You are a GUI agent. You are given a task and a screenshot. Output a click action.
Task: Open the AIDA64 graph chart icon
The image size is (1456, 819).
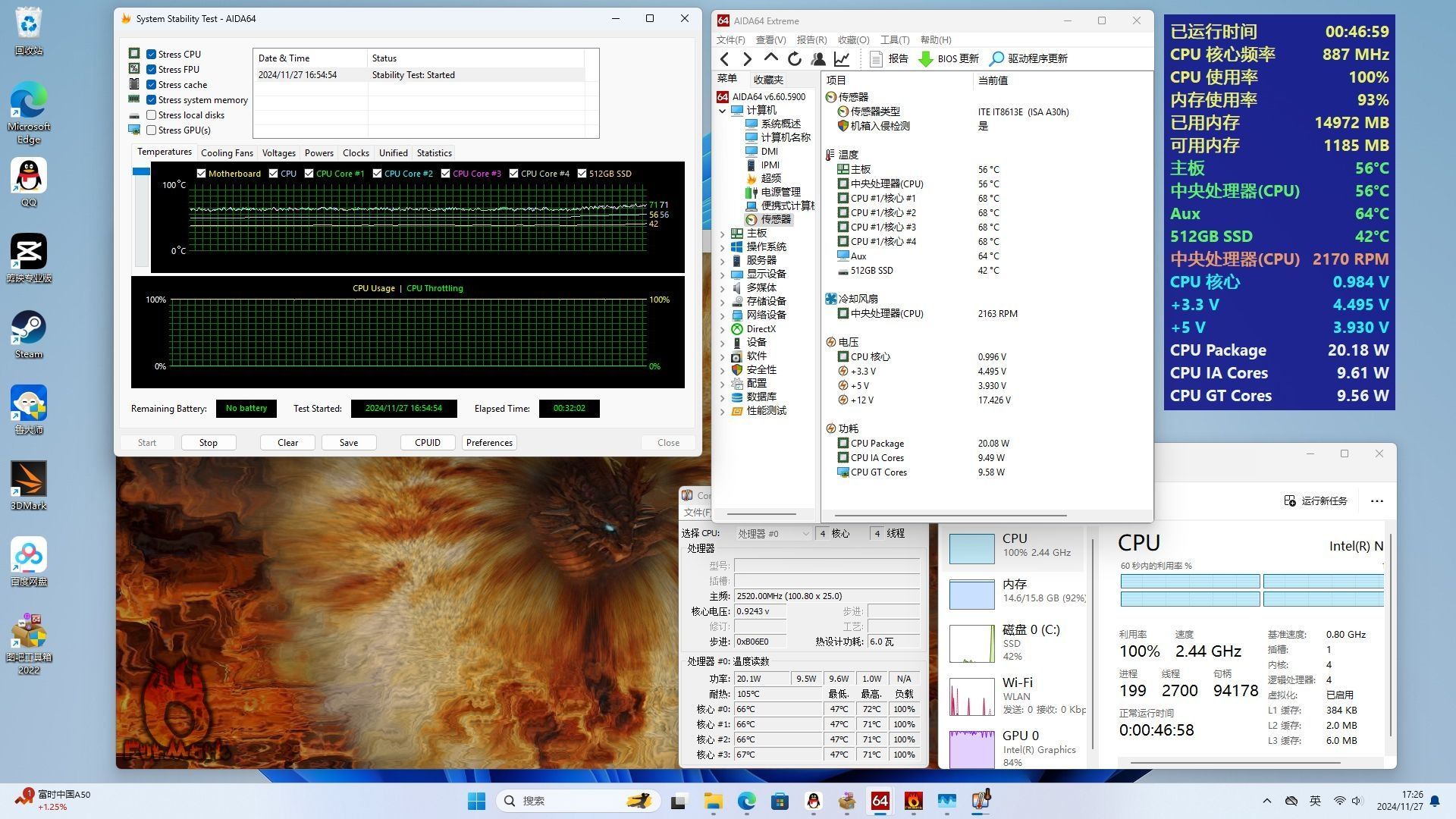842,58
